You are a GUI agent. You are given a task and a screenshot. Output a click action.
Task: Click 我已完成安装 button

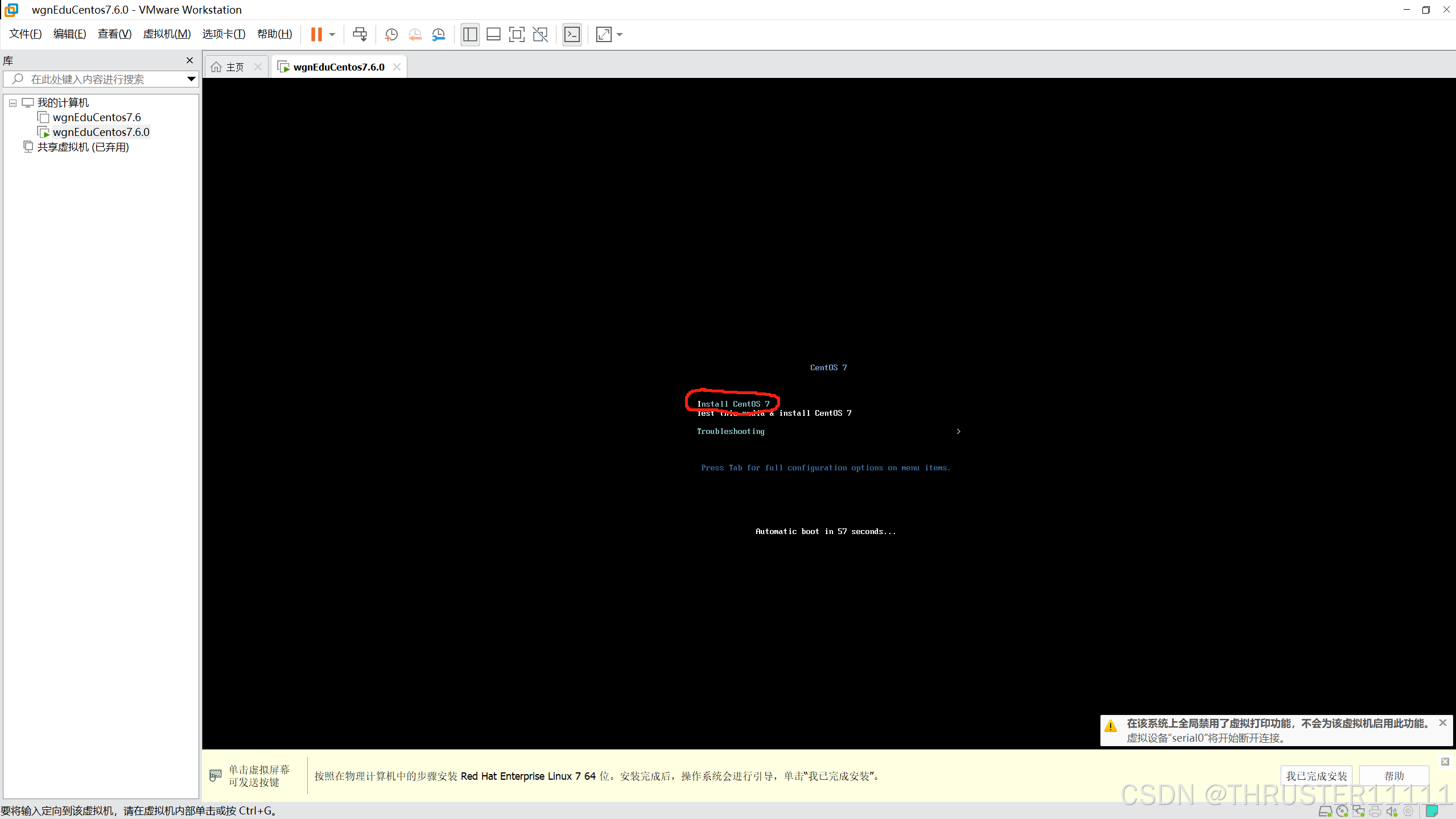pyautogui.click(x=1316, y=776)
